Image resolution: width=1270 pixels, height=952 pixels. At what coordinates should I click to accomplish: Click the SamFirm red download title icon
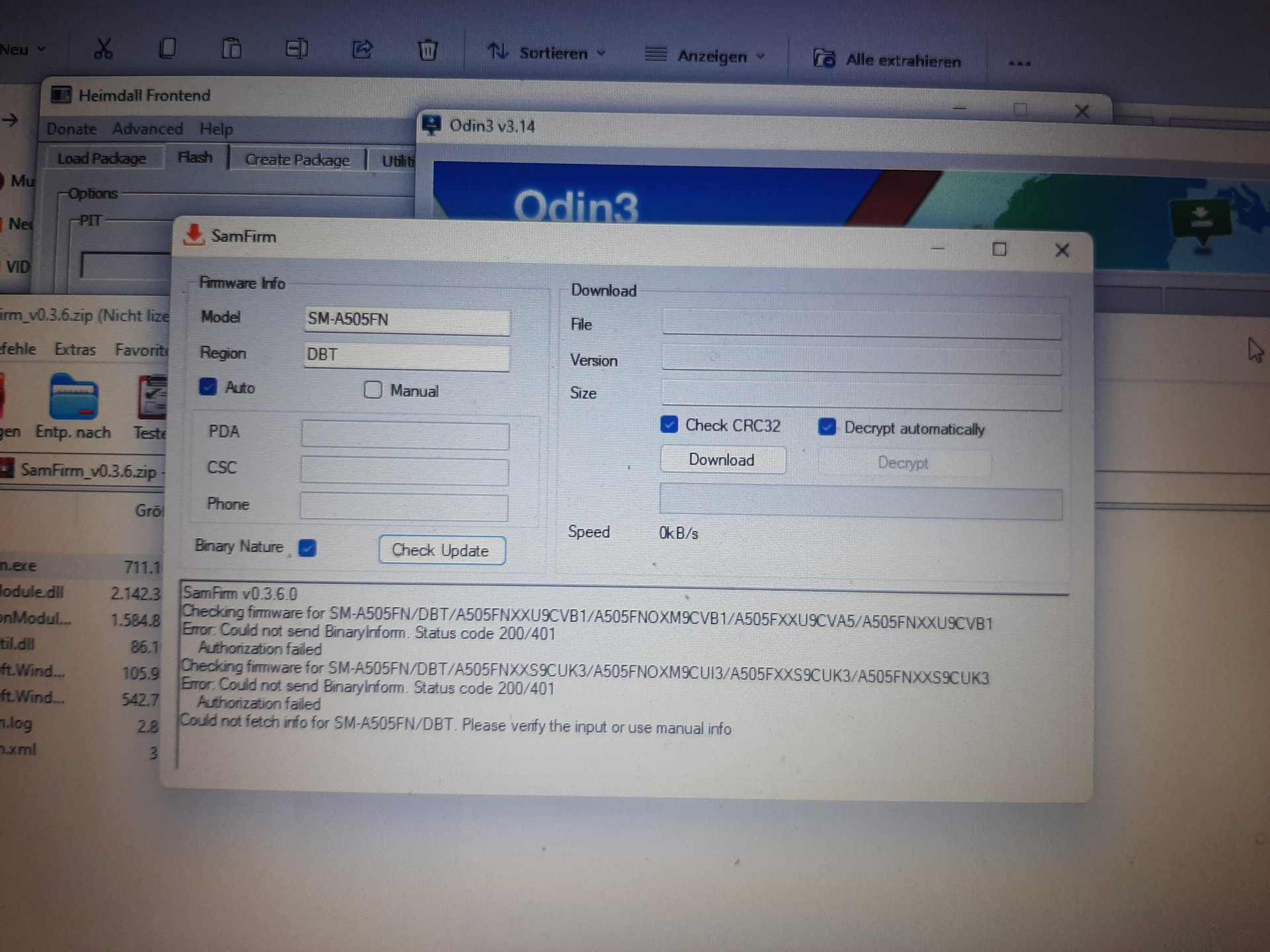(193, 235)
